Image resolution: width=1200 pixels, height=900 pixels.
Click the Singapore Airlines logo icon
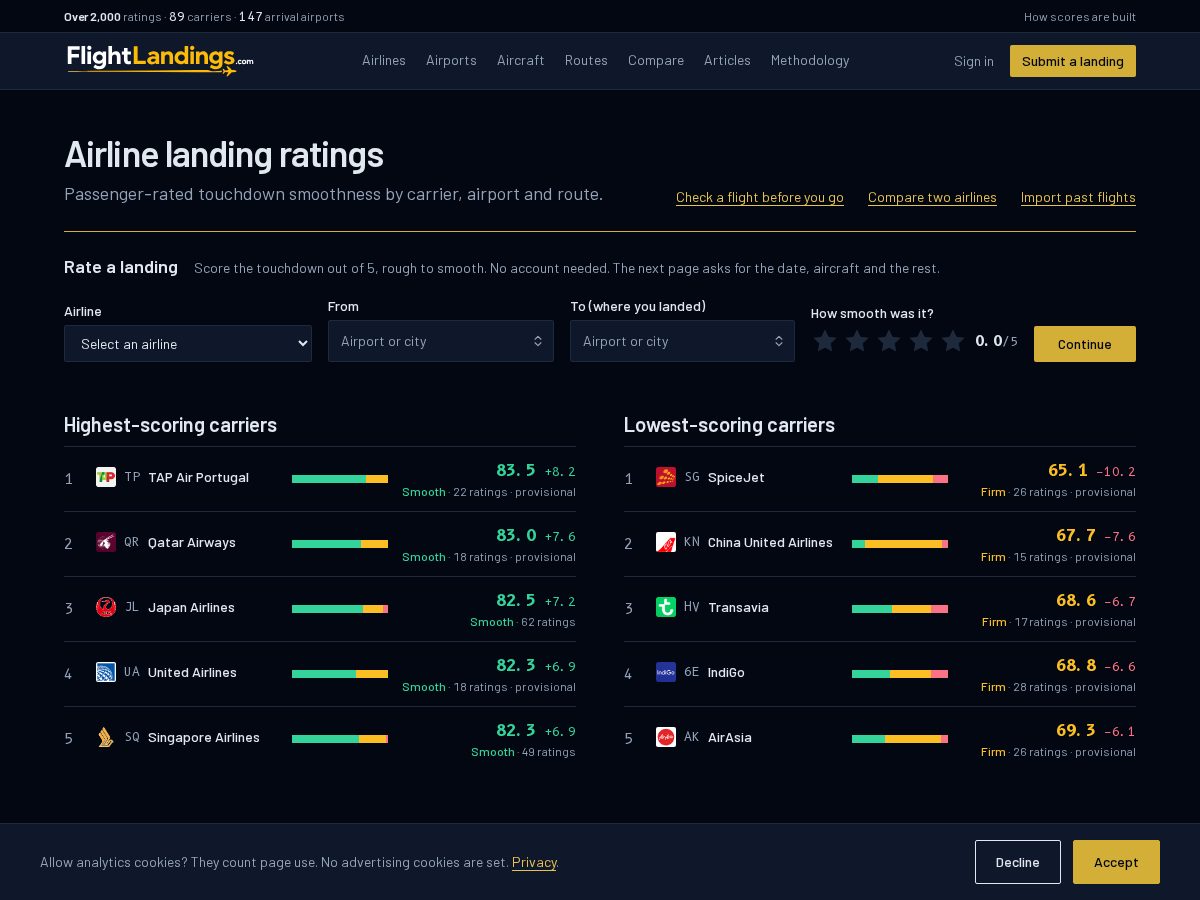pyautogui.click(x=106, y=737)
